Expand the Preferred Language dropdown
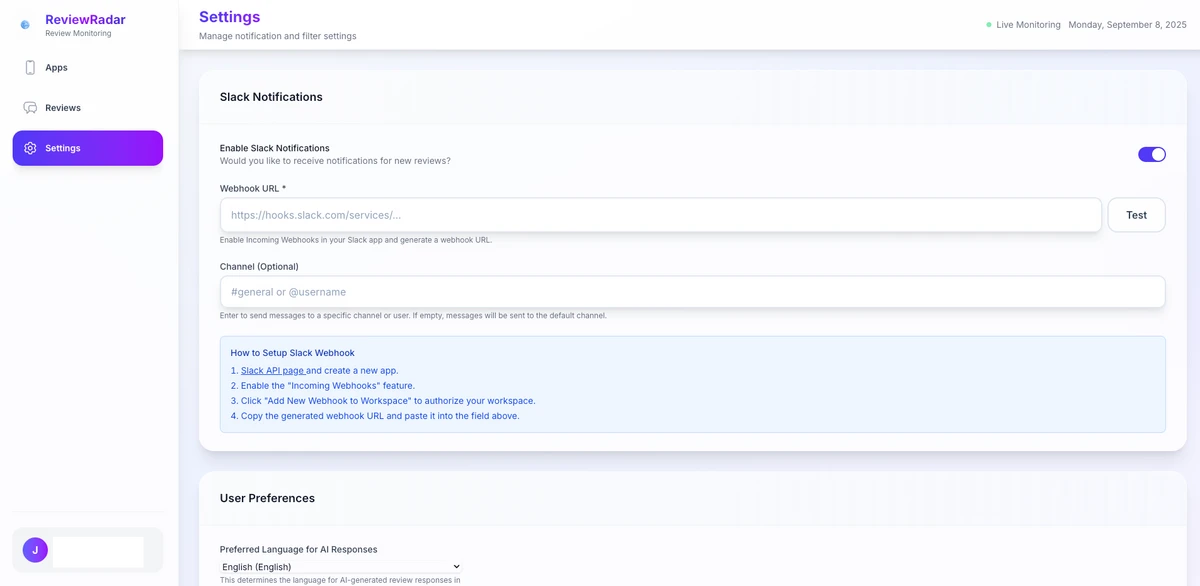The height and width of the screenshot is (586, 1200). coord(341,567)
